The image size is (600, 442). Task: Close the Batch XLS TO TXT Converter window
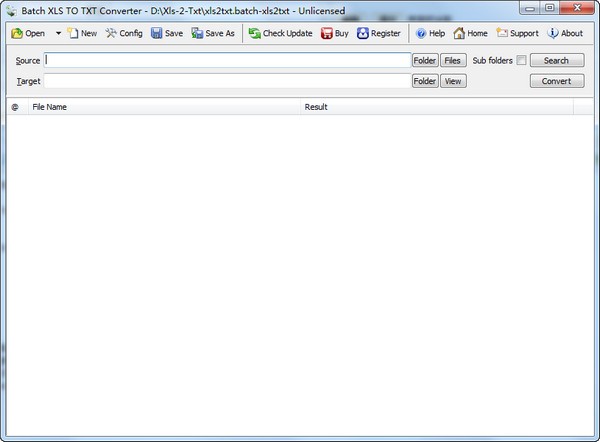(577, 8)
